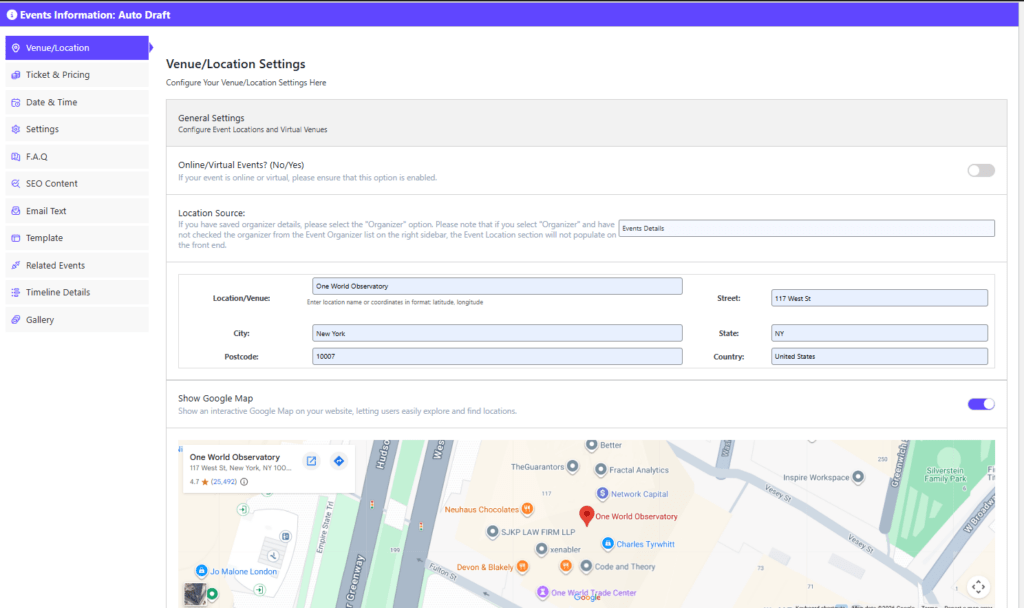Image resolution: width=1024 pixels, height=608 pixels.
Task: Click the Postcode field showing 10007
Action: tap(497, 356)
